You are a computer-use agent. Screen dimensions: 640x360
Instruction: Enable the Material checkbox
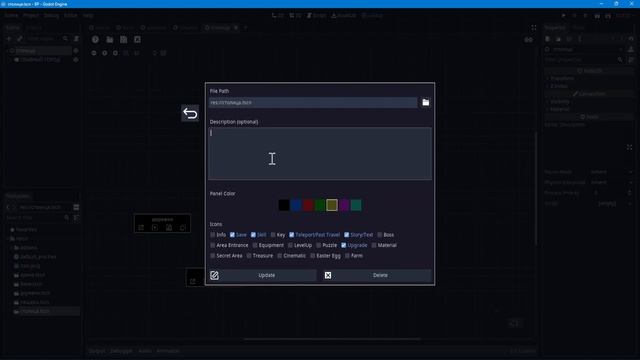coord(374,245)
